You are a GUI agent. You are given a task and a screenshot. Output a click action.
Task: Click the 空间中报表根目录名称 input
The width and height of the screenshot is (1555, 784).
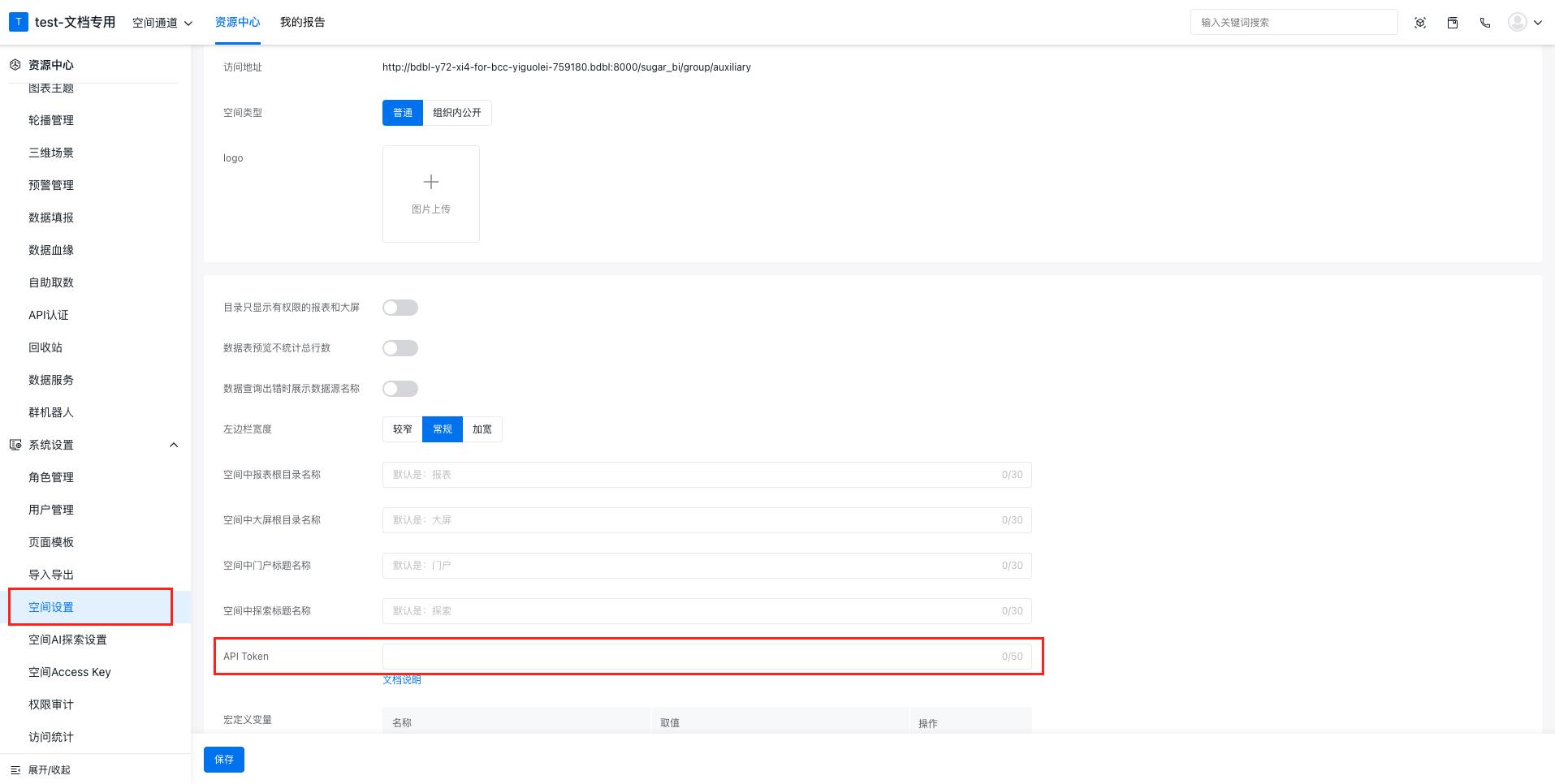click(707, 475)
